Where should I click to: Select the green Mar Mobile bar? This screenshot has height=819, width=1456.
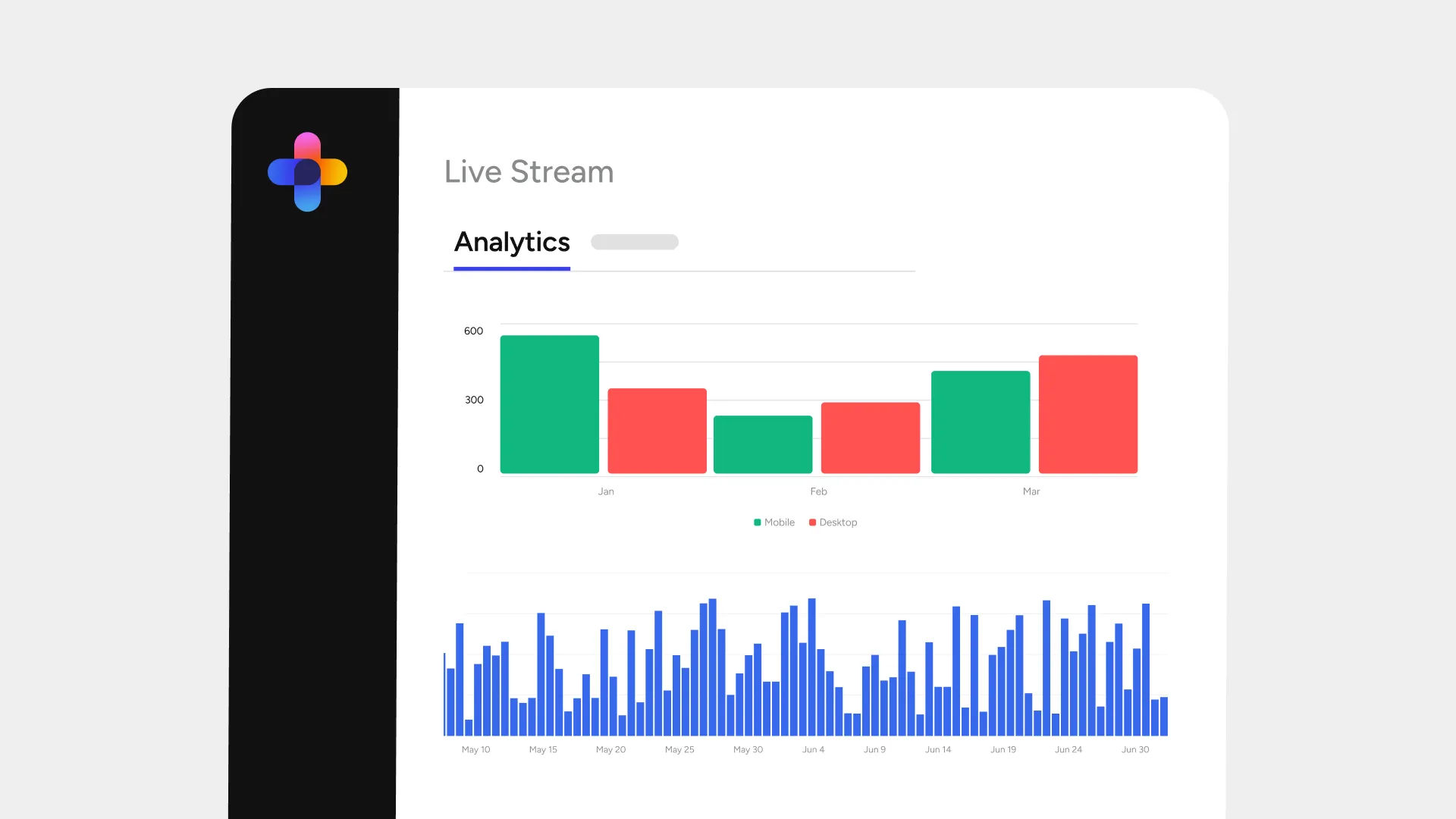tap(980, 422)
